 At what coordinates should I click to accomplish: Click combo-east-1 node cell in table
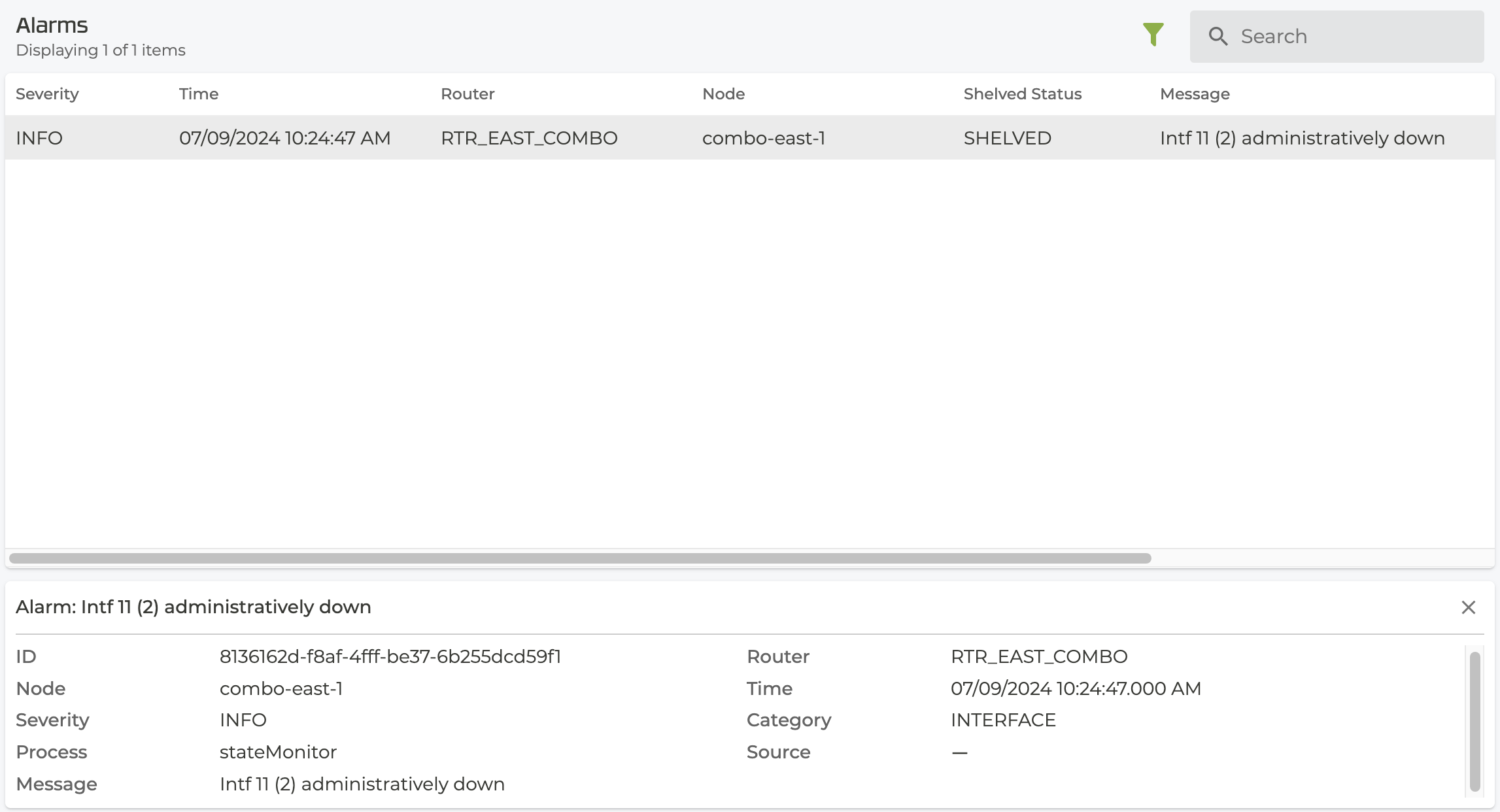(x=763, y=138)
